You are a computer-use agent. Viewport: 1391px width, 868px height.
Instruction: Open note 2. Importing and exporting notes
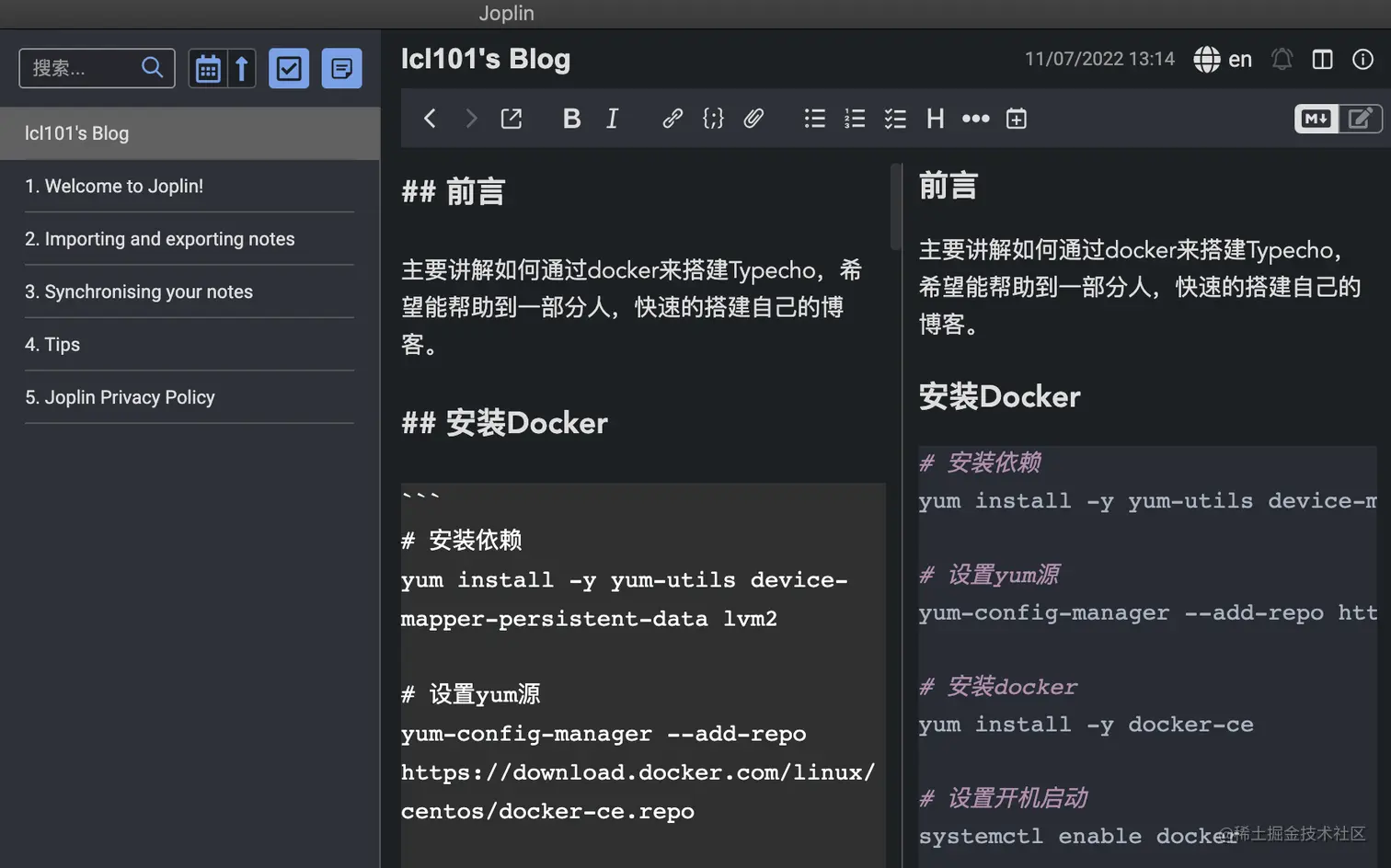pos(190,239)
